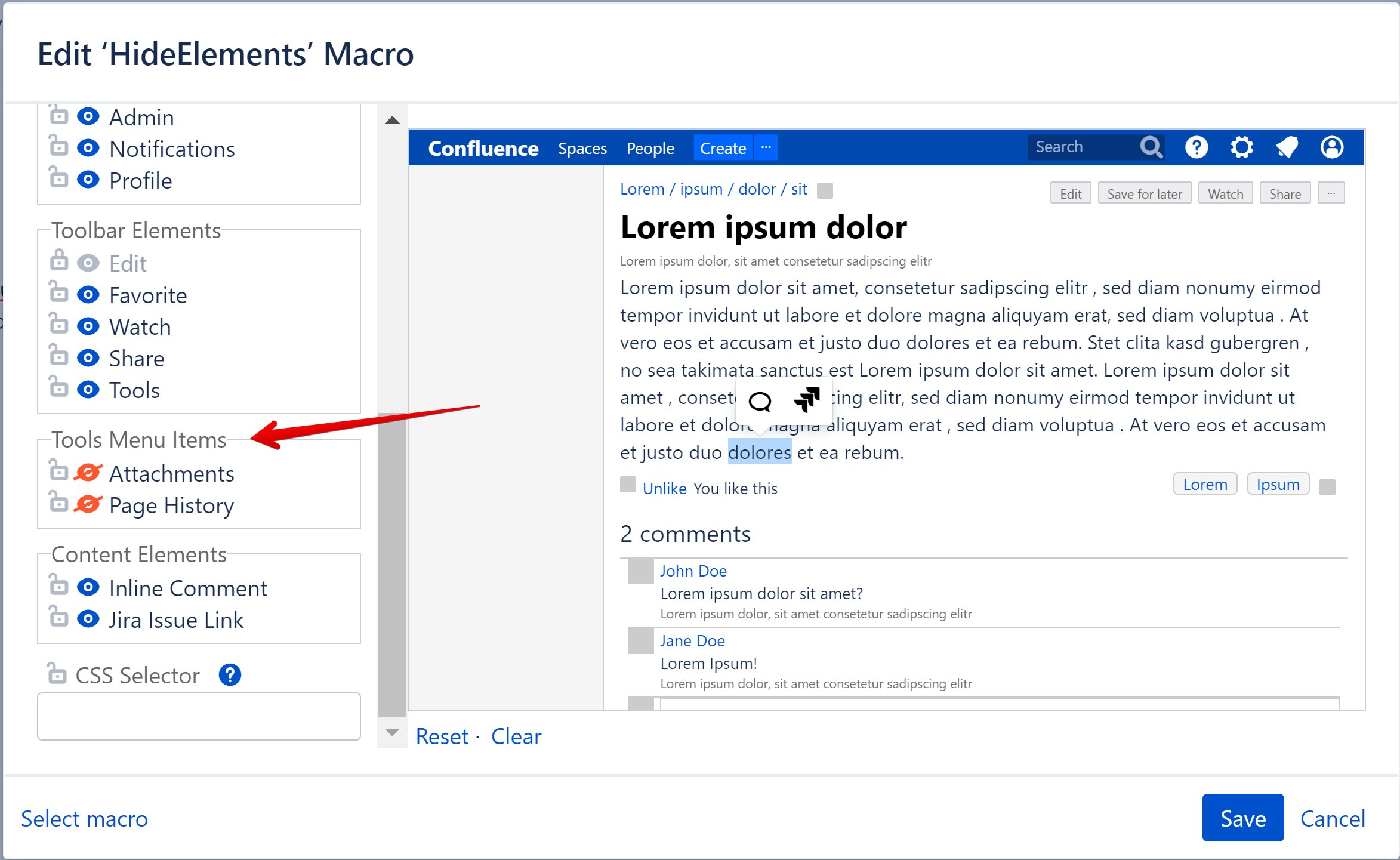
Task: Click the Watch button in preview toolbar
Action: click(x=1225, y=193)
